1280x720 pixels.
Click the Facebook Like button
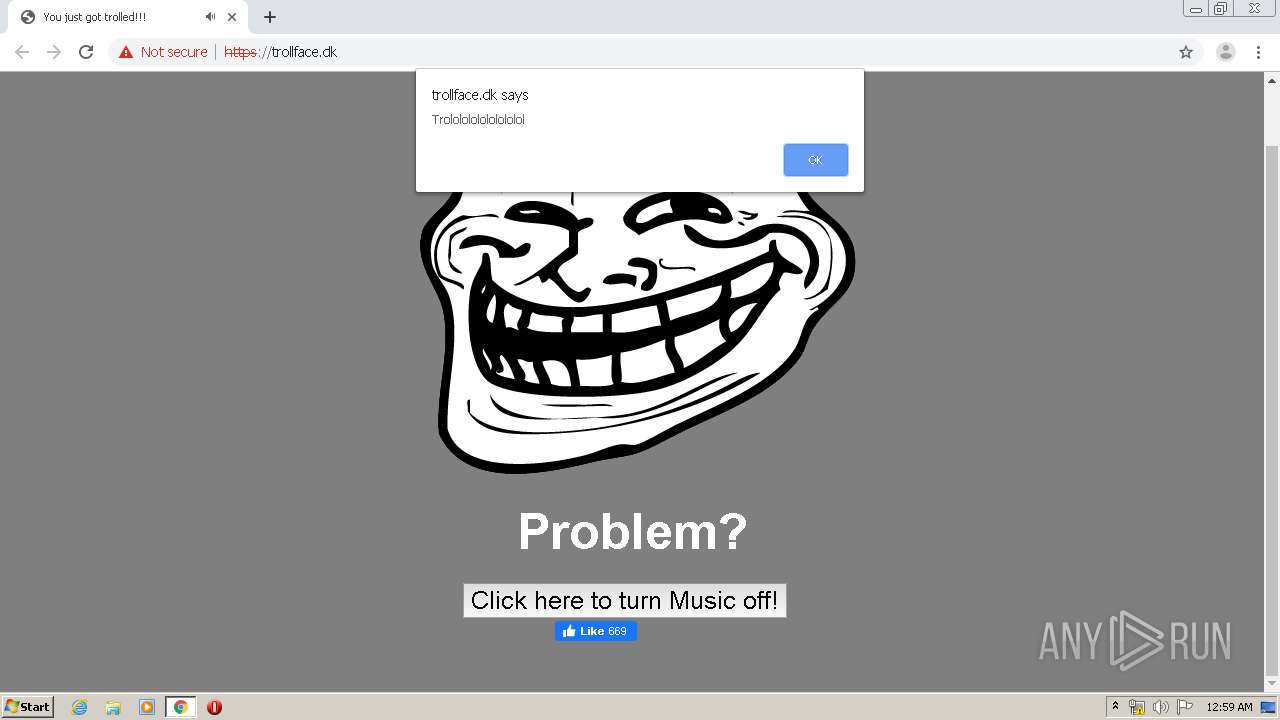(x=596, y=631)
